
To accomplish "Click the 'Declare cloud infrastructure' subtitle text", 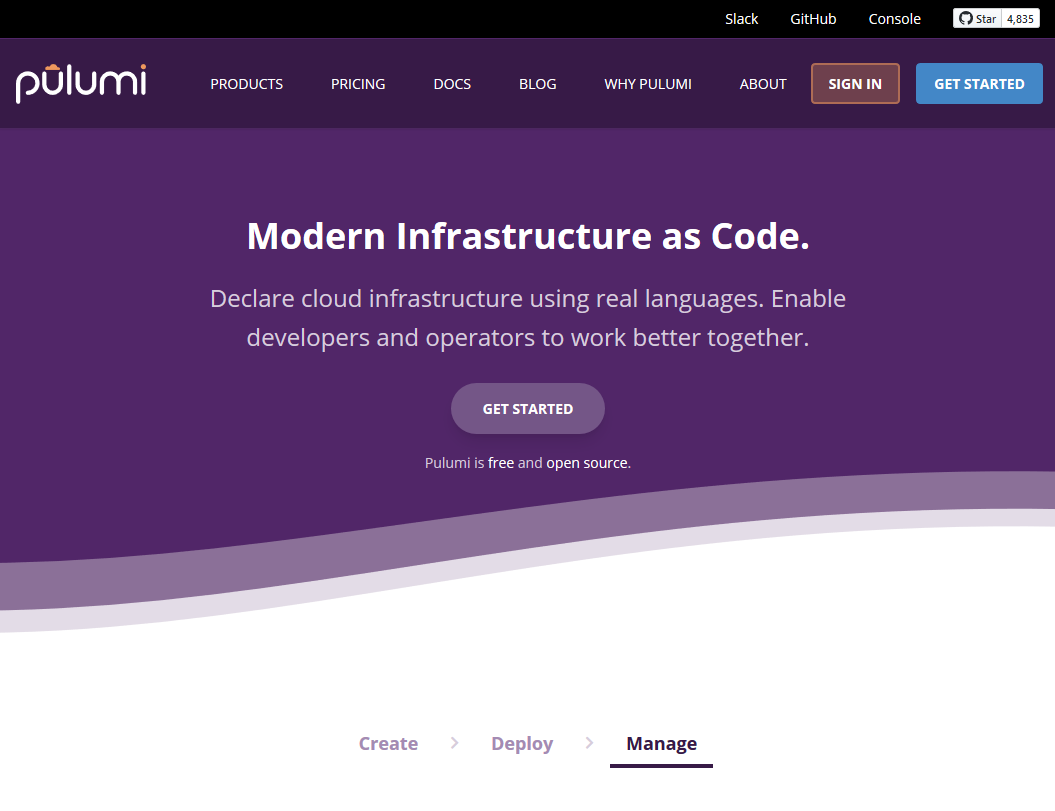I will click(x=528, y=318).
